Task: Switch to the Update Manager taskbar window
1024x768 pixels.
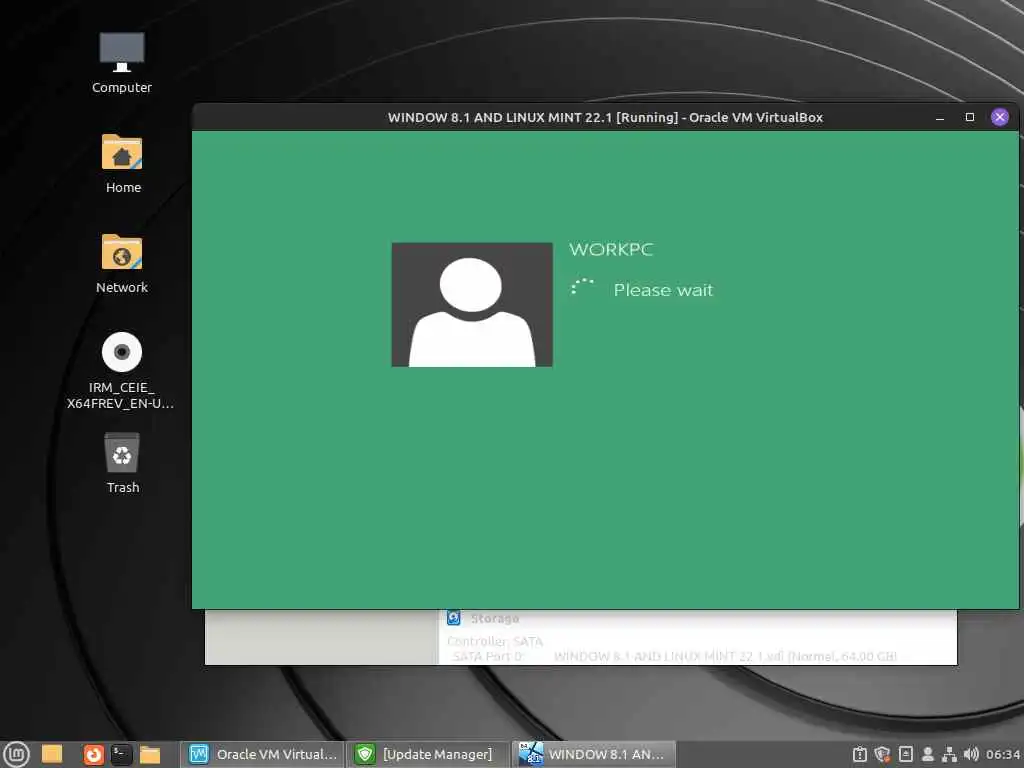Action: pyautogui.click(x=428, y=754)
